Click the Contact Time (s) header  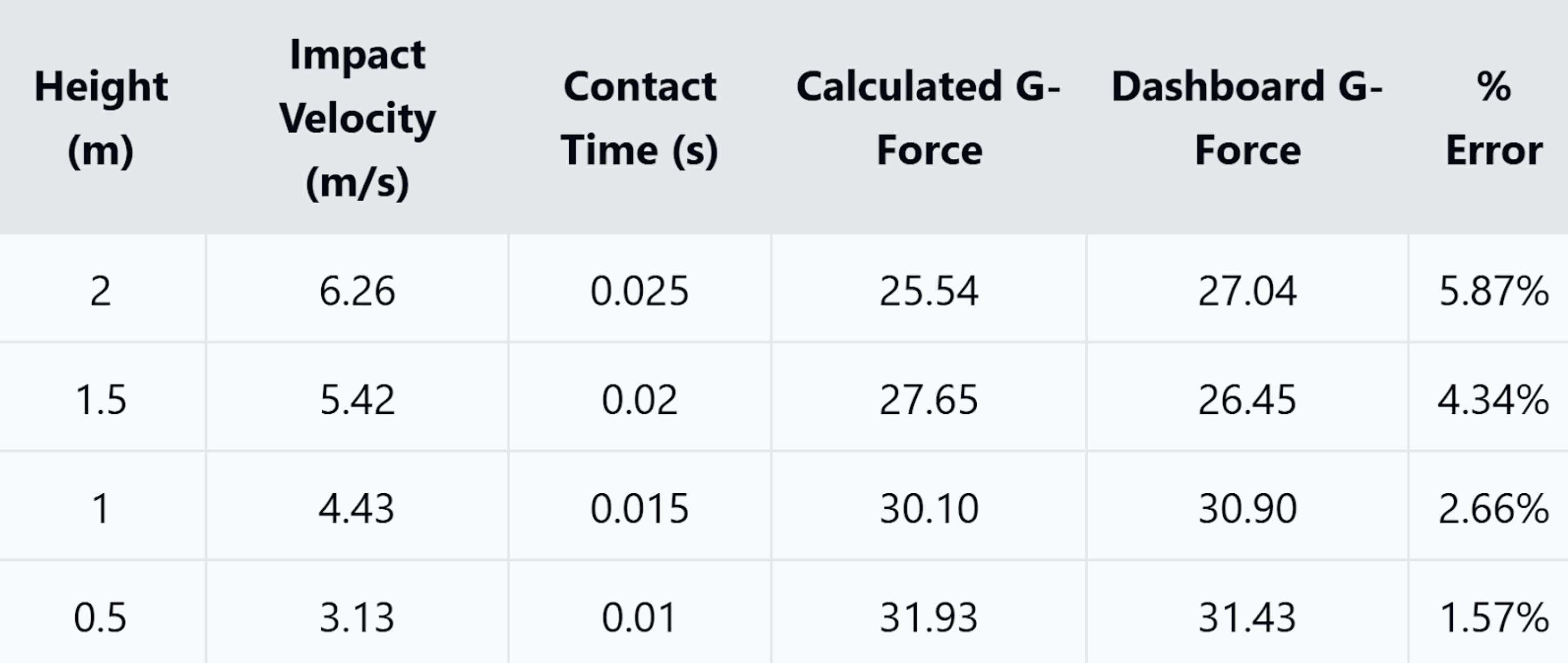click(x=639, y=117)
